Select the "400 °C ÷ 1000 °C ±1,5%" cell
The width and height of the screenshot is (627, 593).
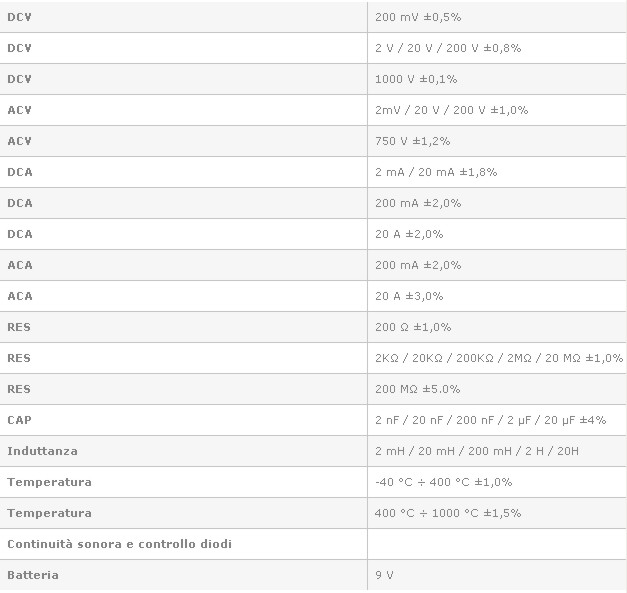point(448,513)
